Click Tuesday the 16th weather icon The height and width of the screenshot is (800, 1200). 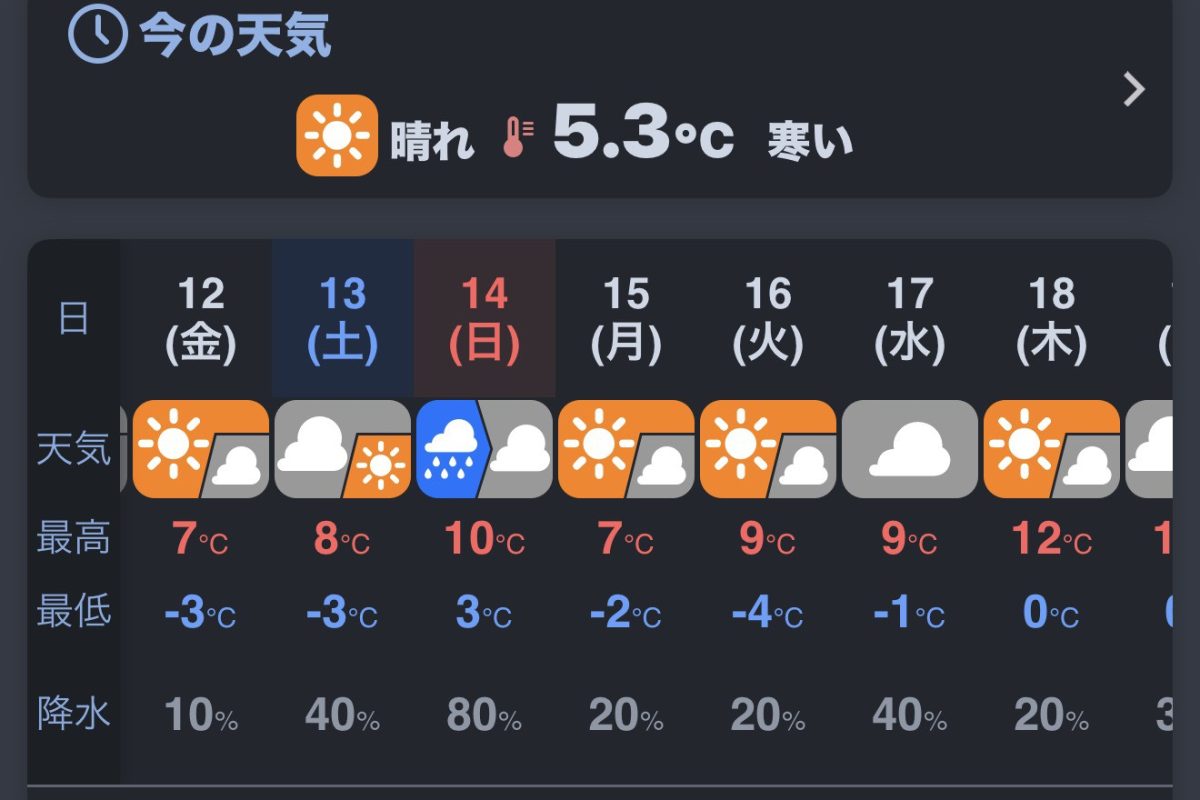pyautogui.click(x=768, y=449)
